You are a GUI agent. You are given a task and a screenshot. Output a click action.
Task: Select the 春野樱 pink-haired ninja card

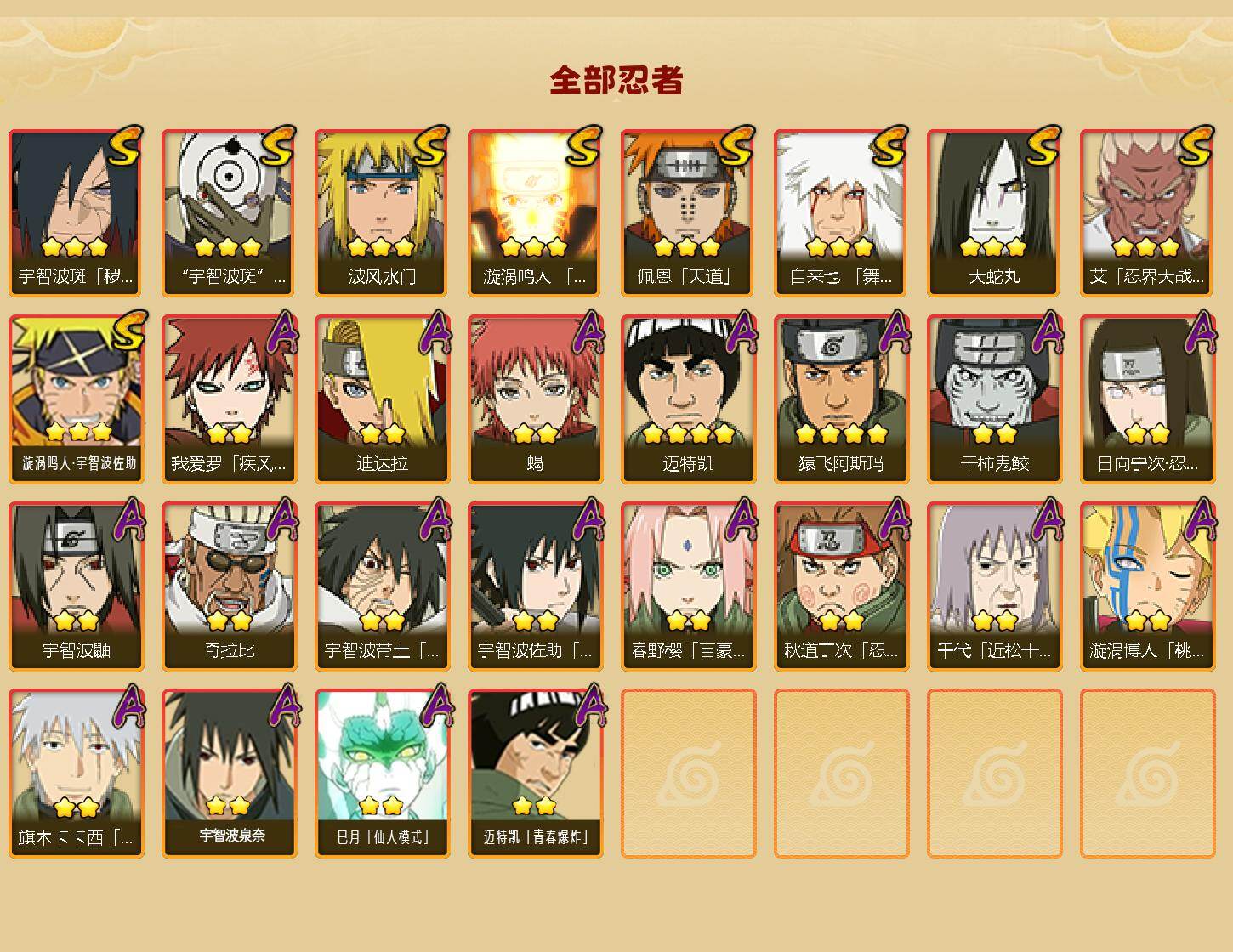pos(688,586)
